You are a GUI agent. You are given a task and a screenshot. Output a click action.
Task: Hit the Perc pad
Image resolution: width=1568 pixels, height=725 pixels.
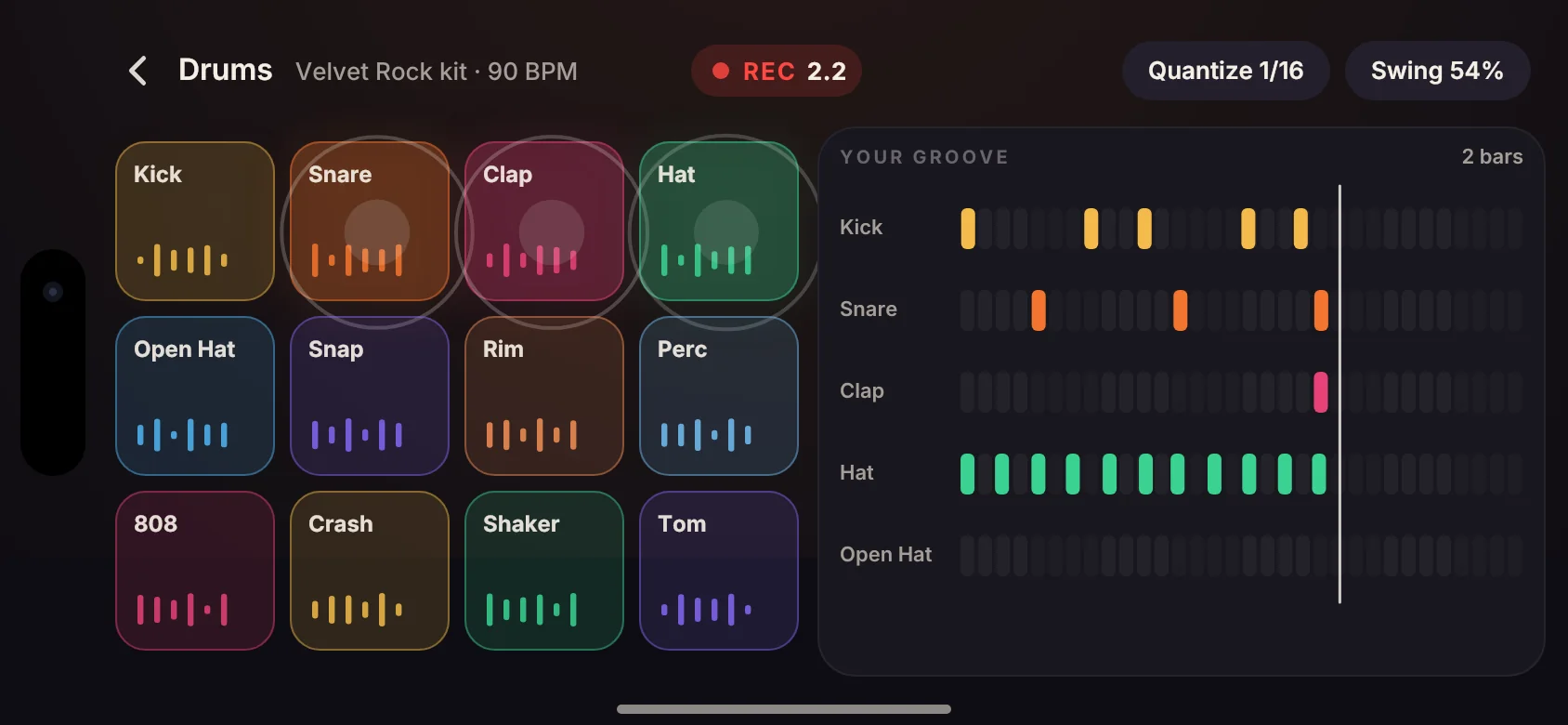(x=719, y=396)
